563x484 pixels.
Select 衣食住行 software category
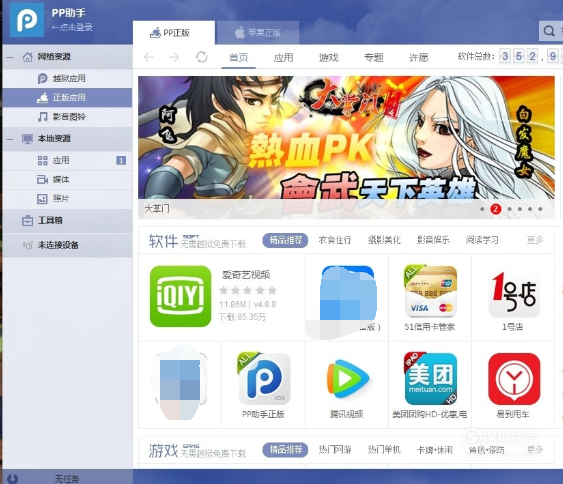coord(335,240)
